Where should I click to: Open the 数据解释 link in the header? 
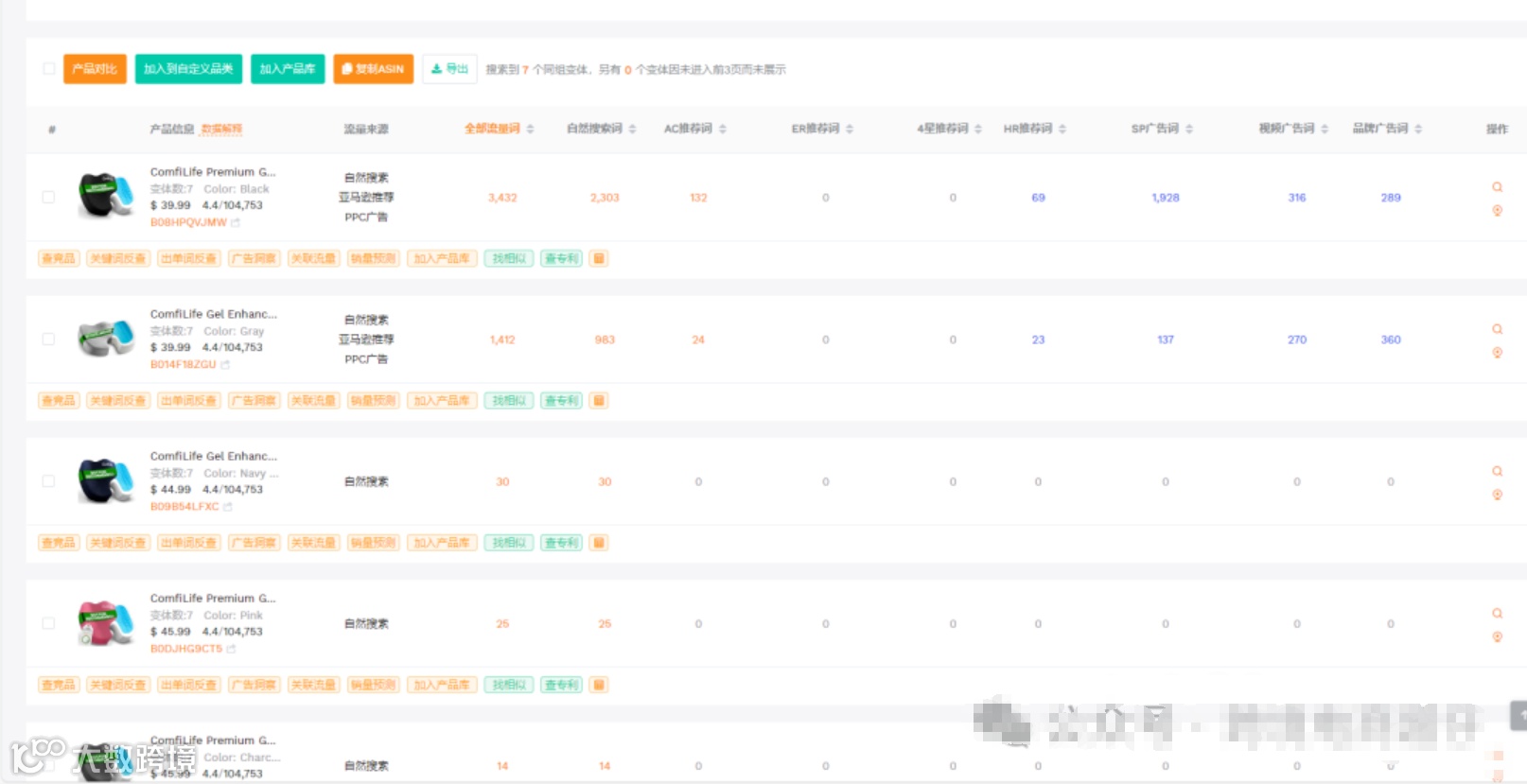coord(221,129)
